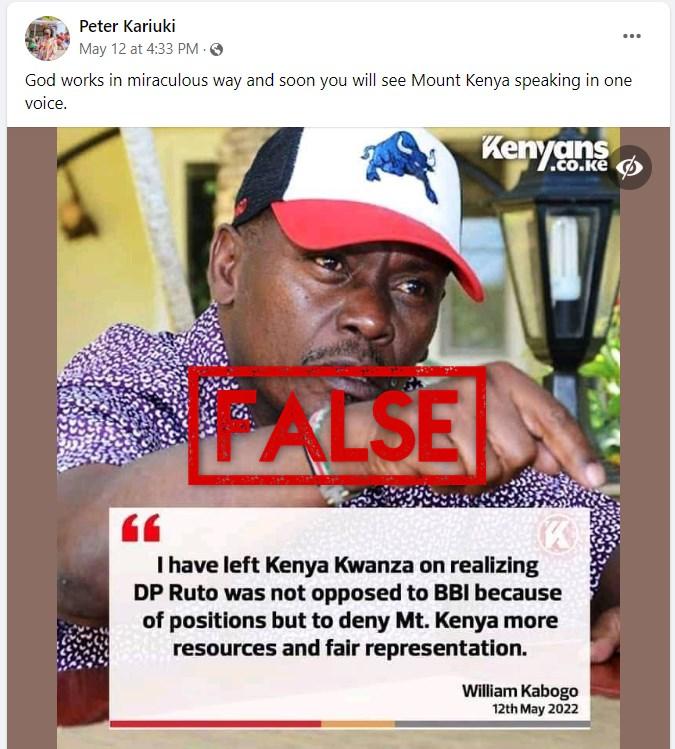Click the faded K watermark in quote box
Screen dimensions: 675x749
tap(557, 534)
